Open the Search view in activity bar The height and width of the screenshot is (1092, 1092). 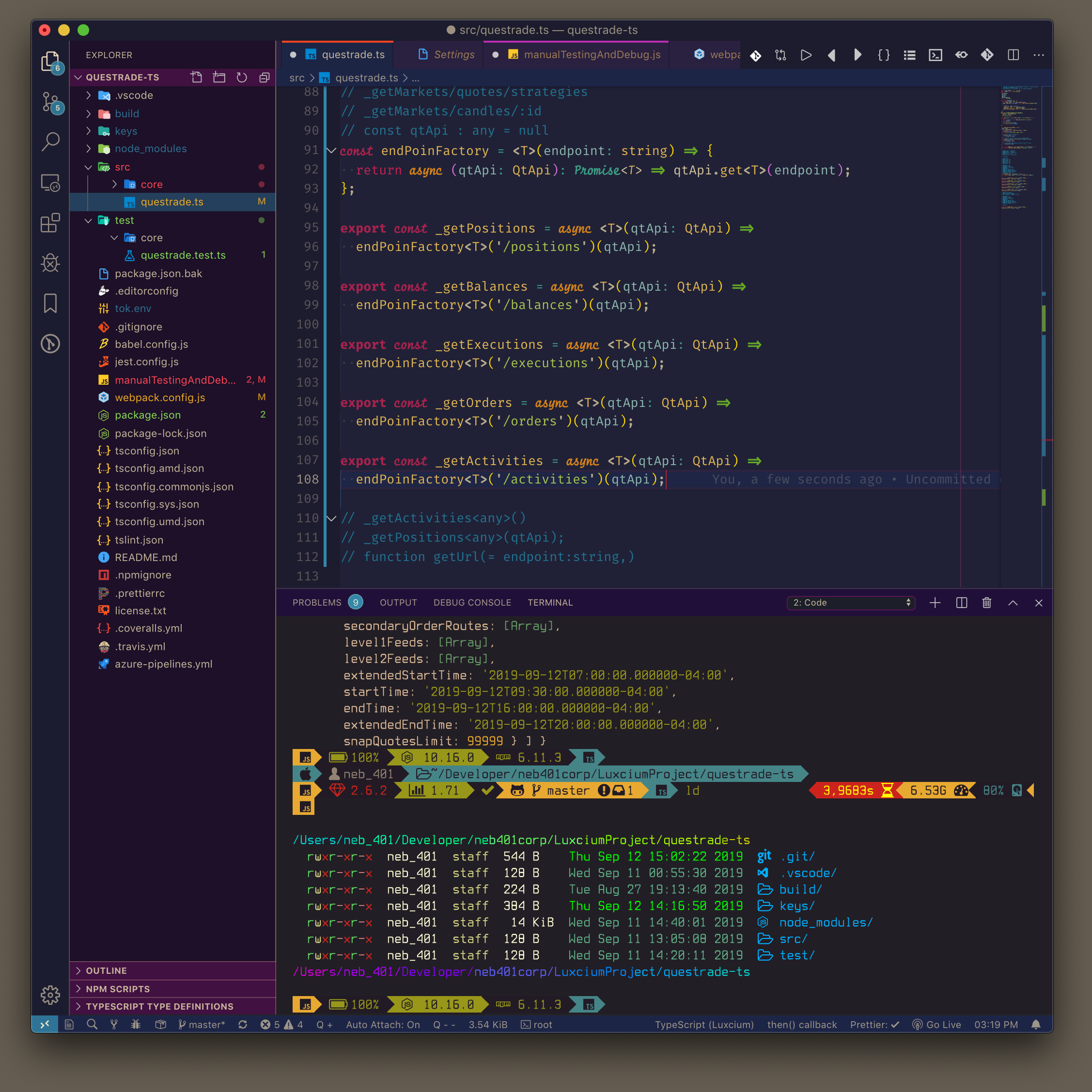coord(50,141)
